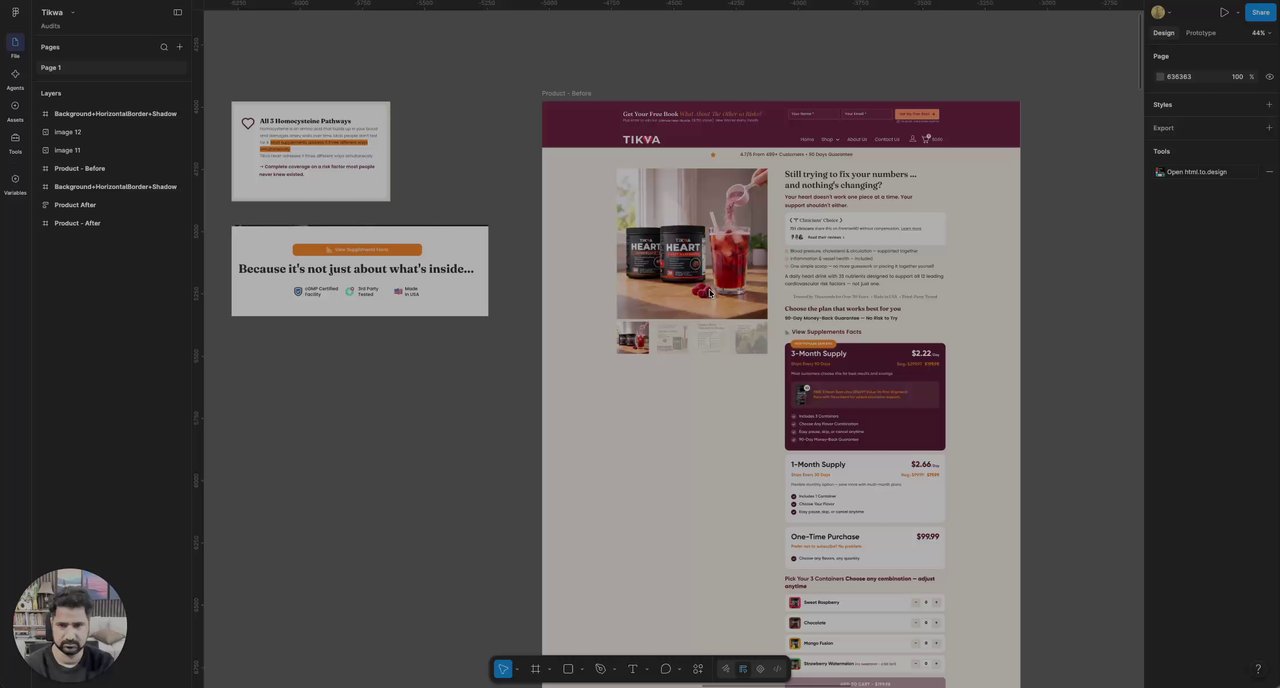
Task: Open the avatar account dropdown arrow
Action: click(1170, 12)
